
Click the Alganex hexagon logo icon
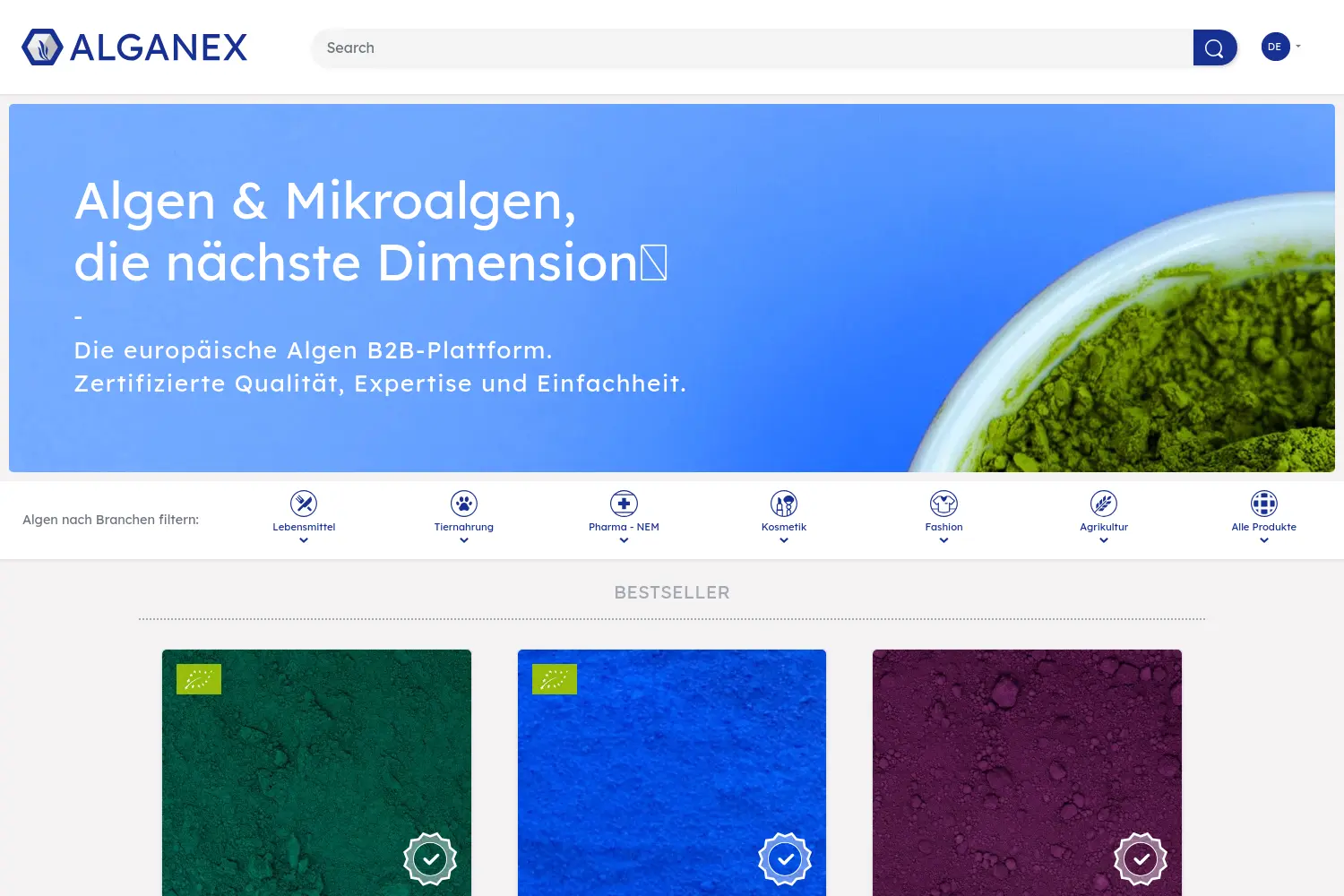[42, 47]
